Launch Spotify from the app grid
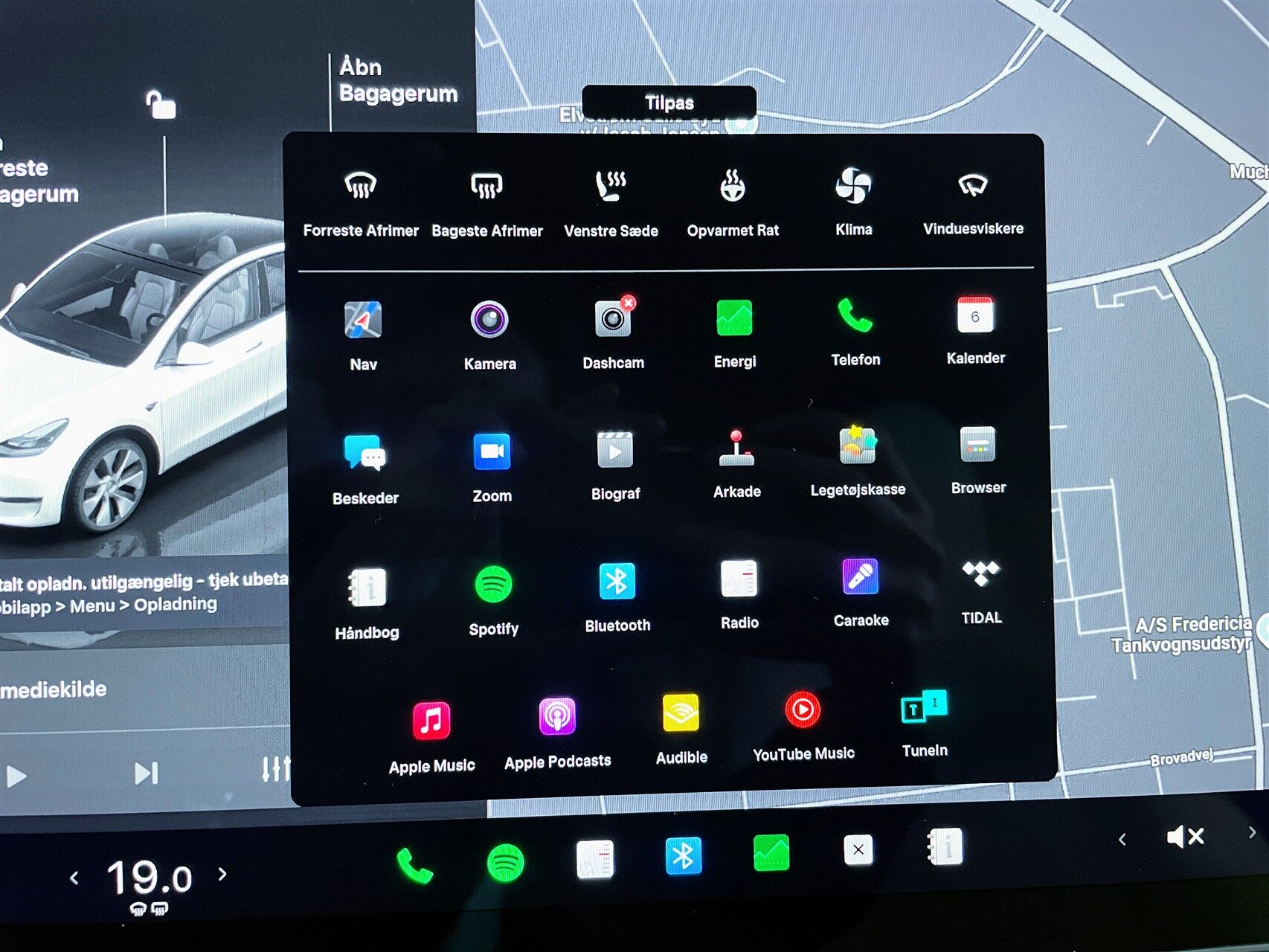The image size is (1269, 952). [x=493, y=601]
